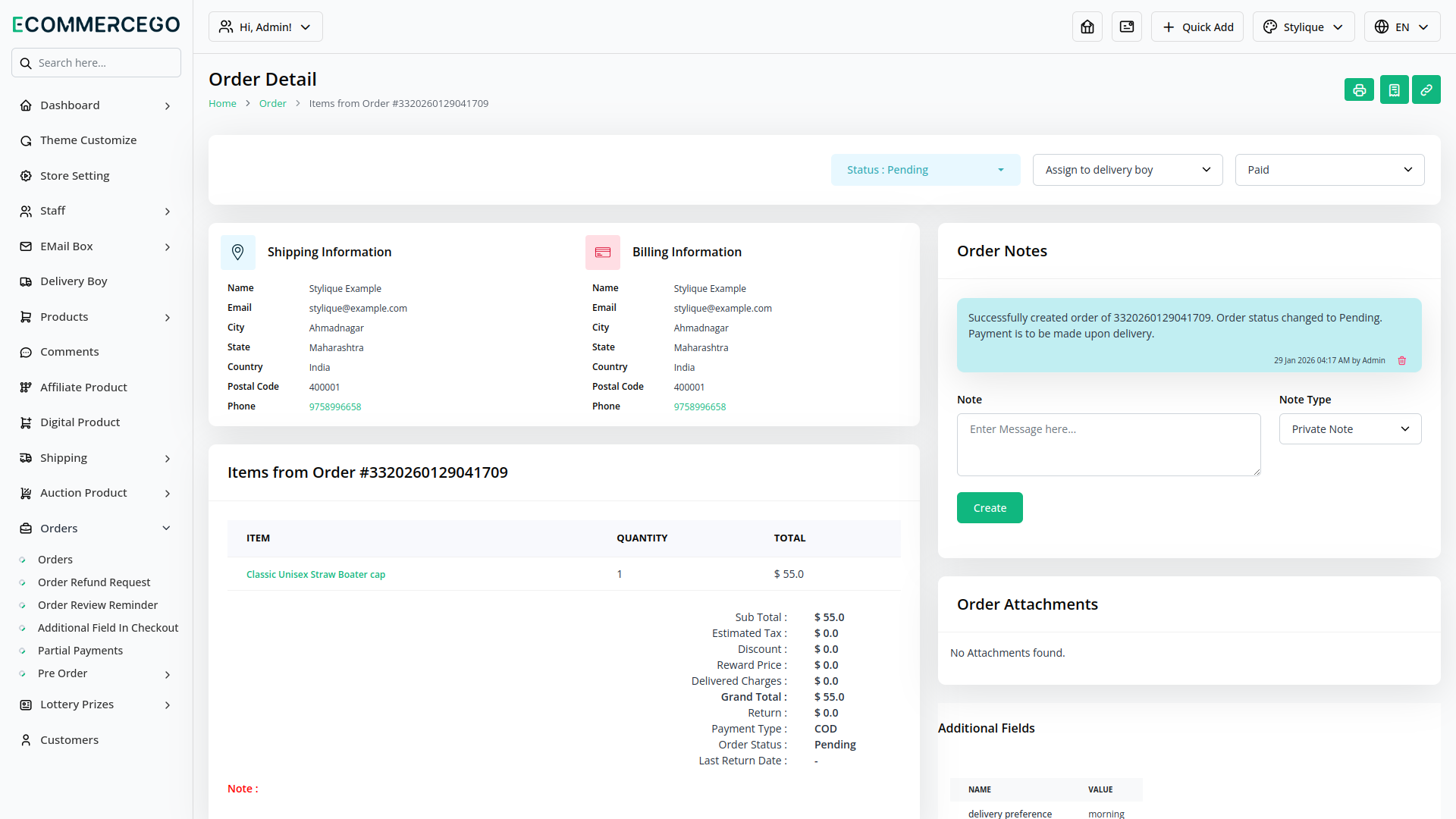The width and height of the screenshot is (1456, 819).
Task: Click the Customers person icon in sidebar
Action: point(26,740)
